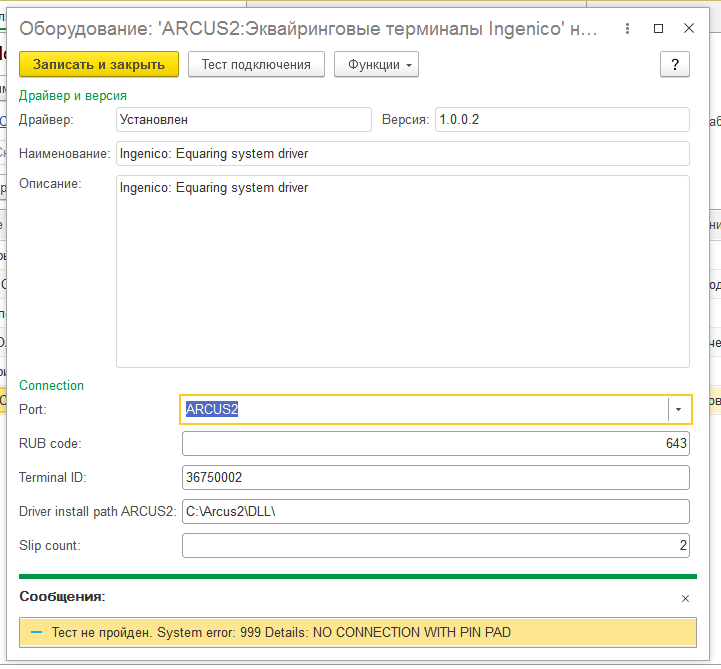Dismiss the Сообщения panel with its X

[685, 598]
